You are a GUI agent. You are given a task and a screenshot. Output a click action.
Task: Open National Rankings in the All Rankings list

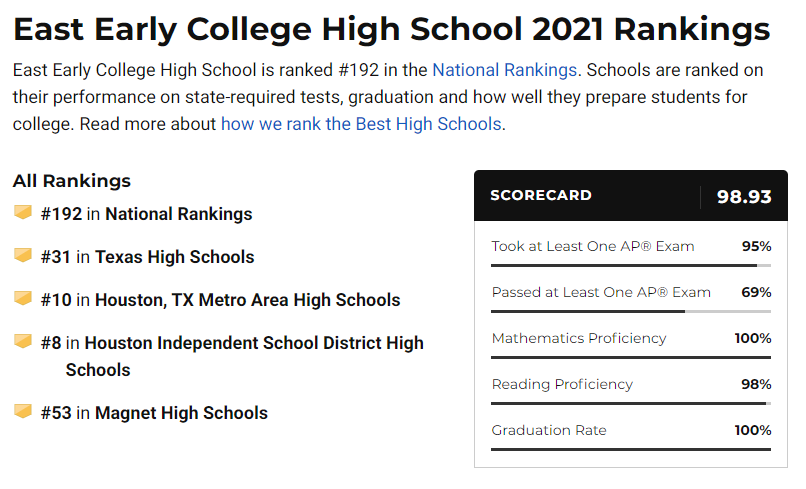pos(178,214)
